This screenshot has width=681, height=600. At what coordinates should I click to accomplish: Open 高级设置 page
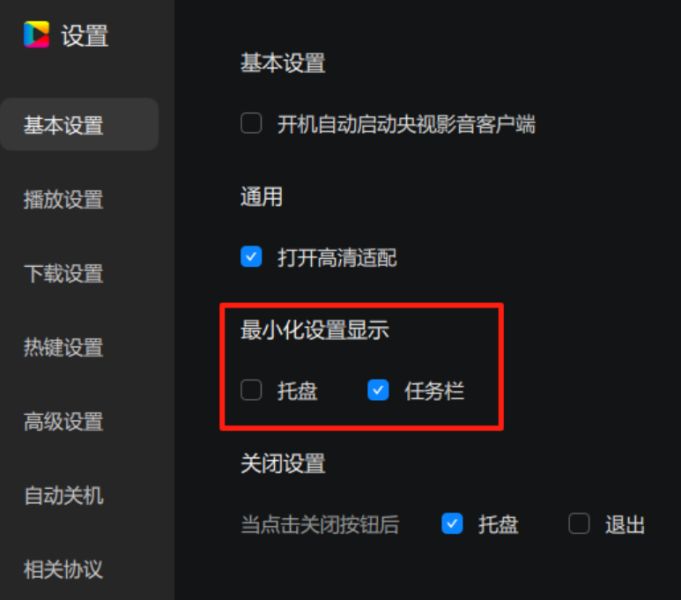click(63, 421)
